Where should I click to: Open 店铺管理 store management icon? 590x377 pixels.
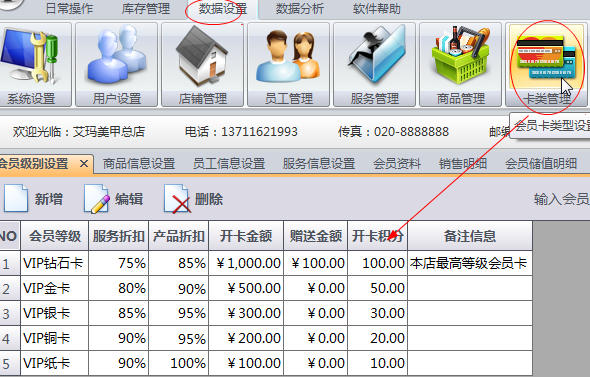(x=202, y=64)
